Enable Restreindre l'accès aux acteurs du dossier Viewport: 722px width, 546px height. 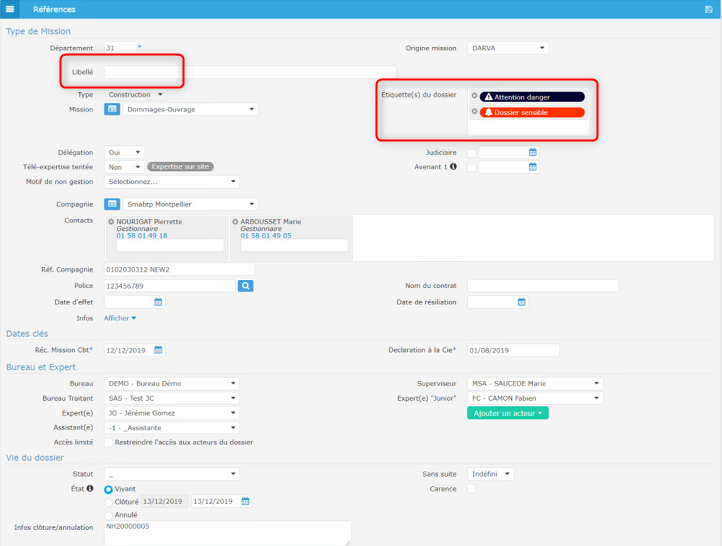[109, 442]
